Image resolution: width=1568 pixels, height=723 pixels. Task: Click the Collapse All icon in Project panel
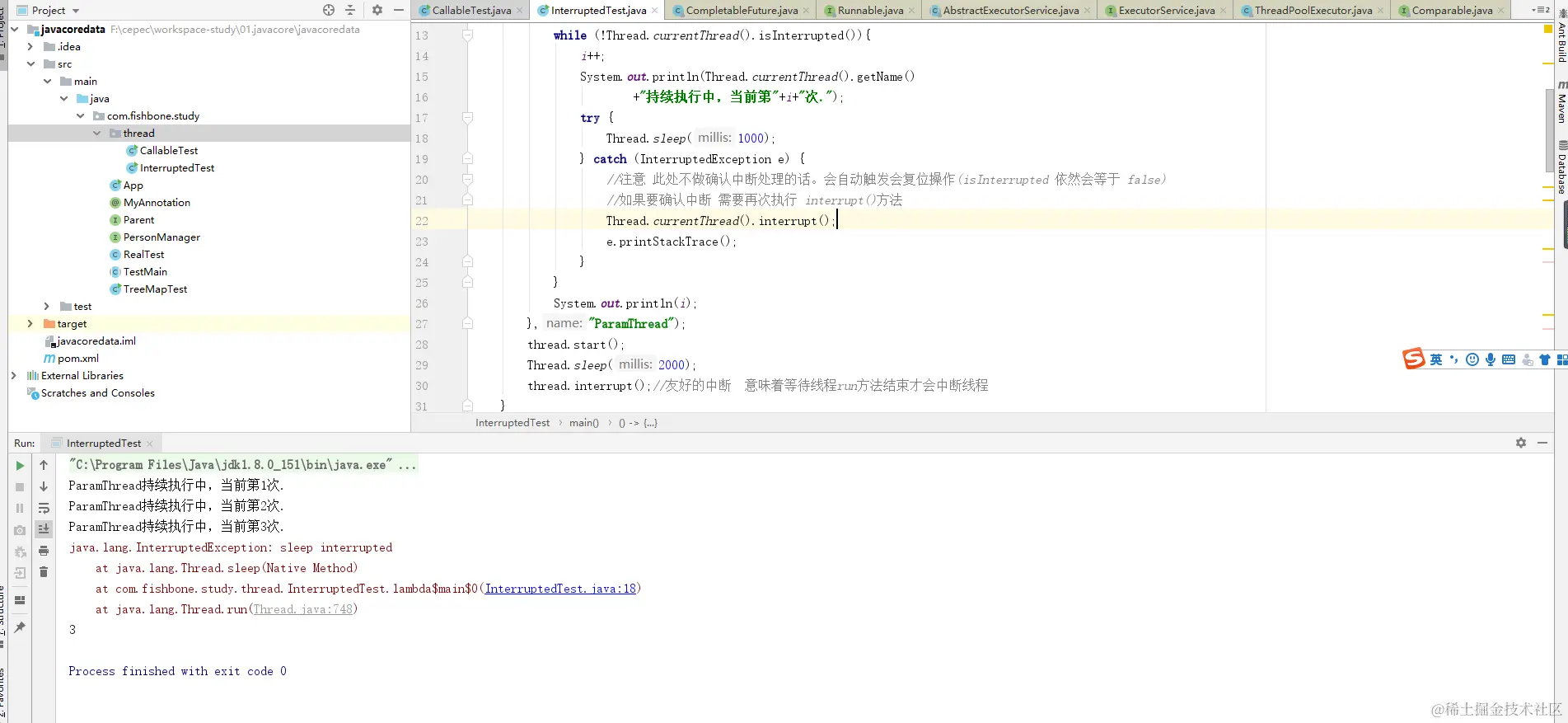pos(350,10)
